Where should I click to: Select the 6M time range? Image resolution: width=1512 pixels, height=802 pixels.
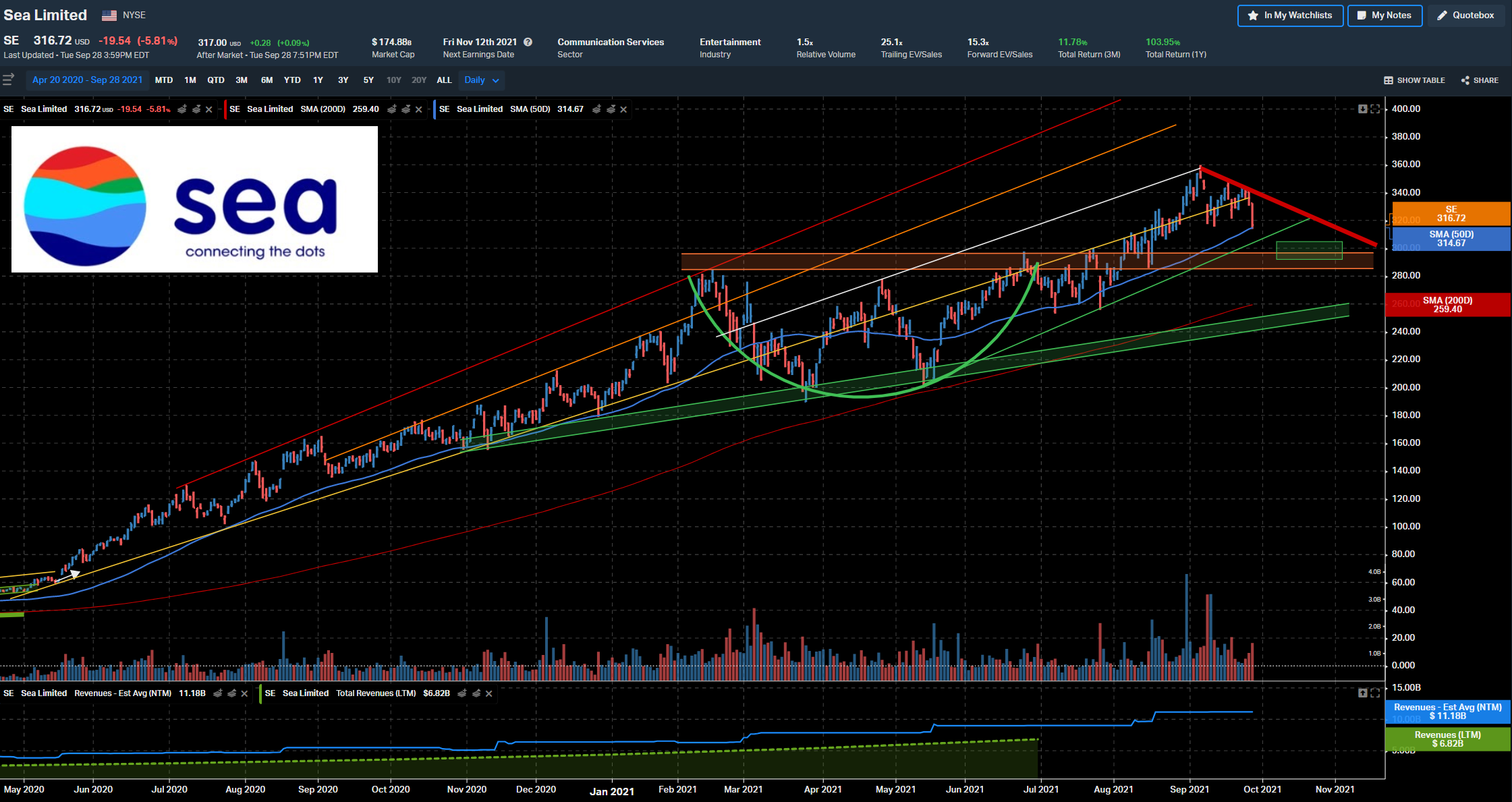267,80
